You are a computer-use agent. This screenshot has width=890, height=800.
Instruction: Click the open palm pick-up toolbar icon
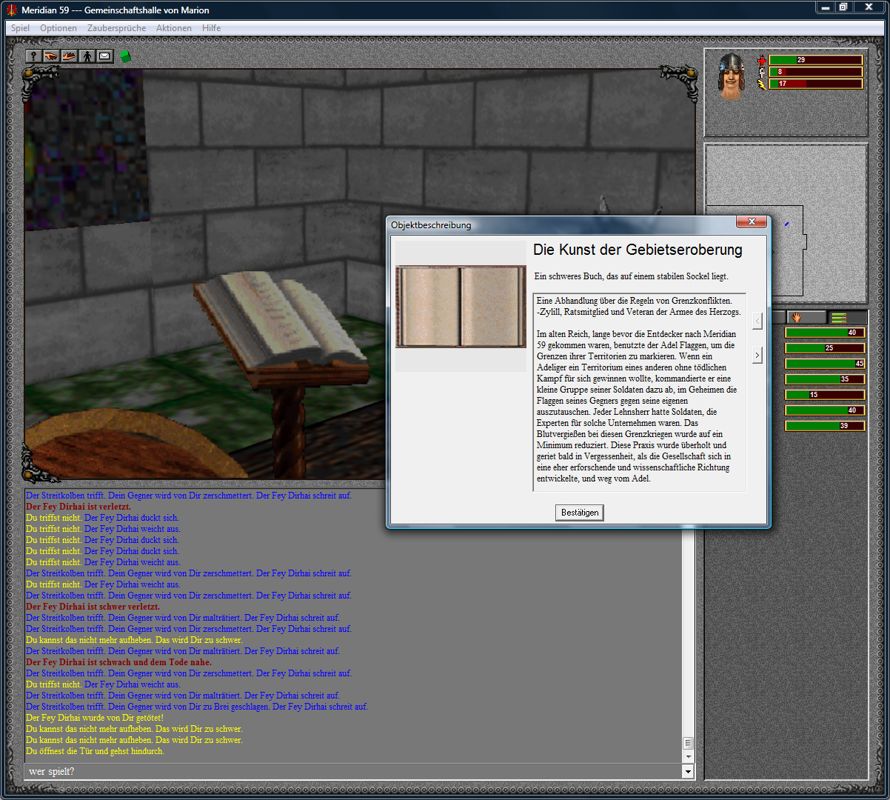click(x=69, y=56)
